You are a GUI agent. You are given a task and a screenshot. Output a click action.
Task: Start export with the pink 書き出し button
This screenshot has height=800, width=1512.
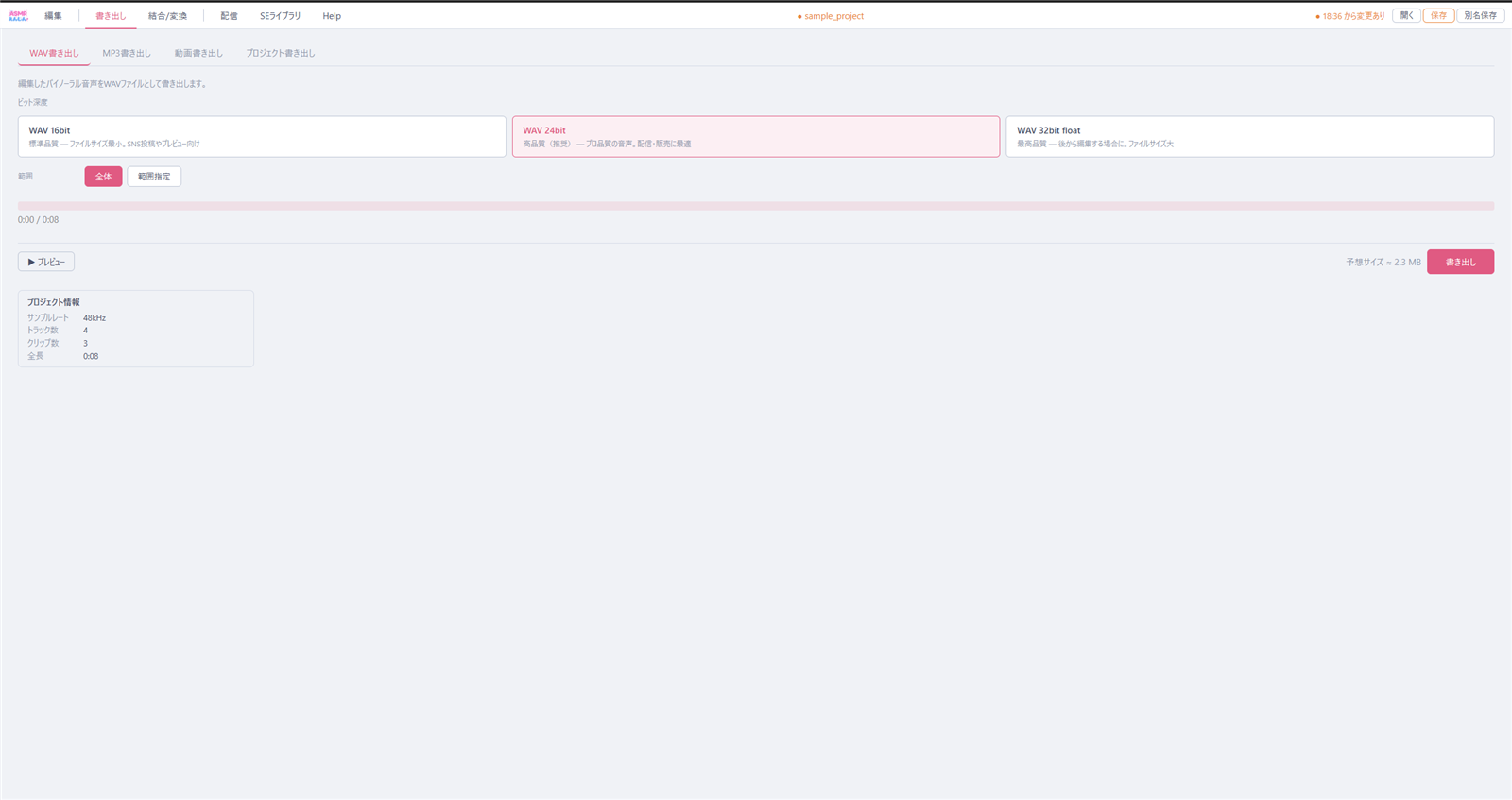click(1460, 262)
